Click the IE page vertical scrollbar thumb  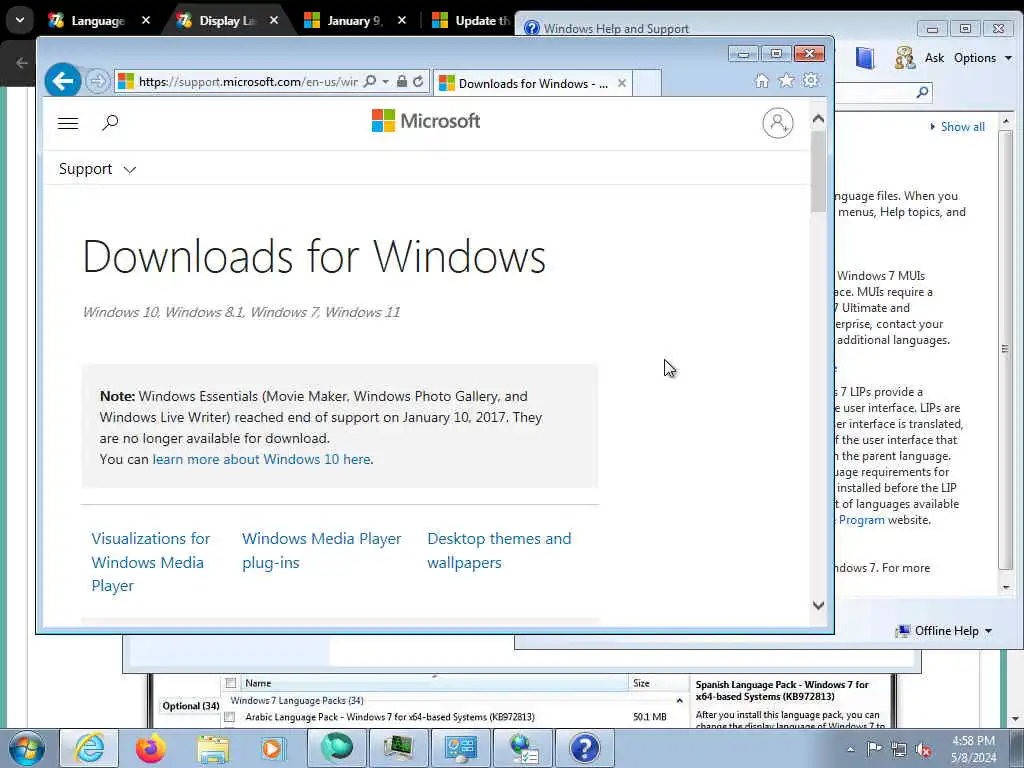(x=818, y=172)
